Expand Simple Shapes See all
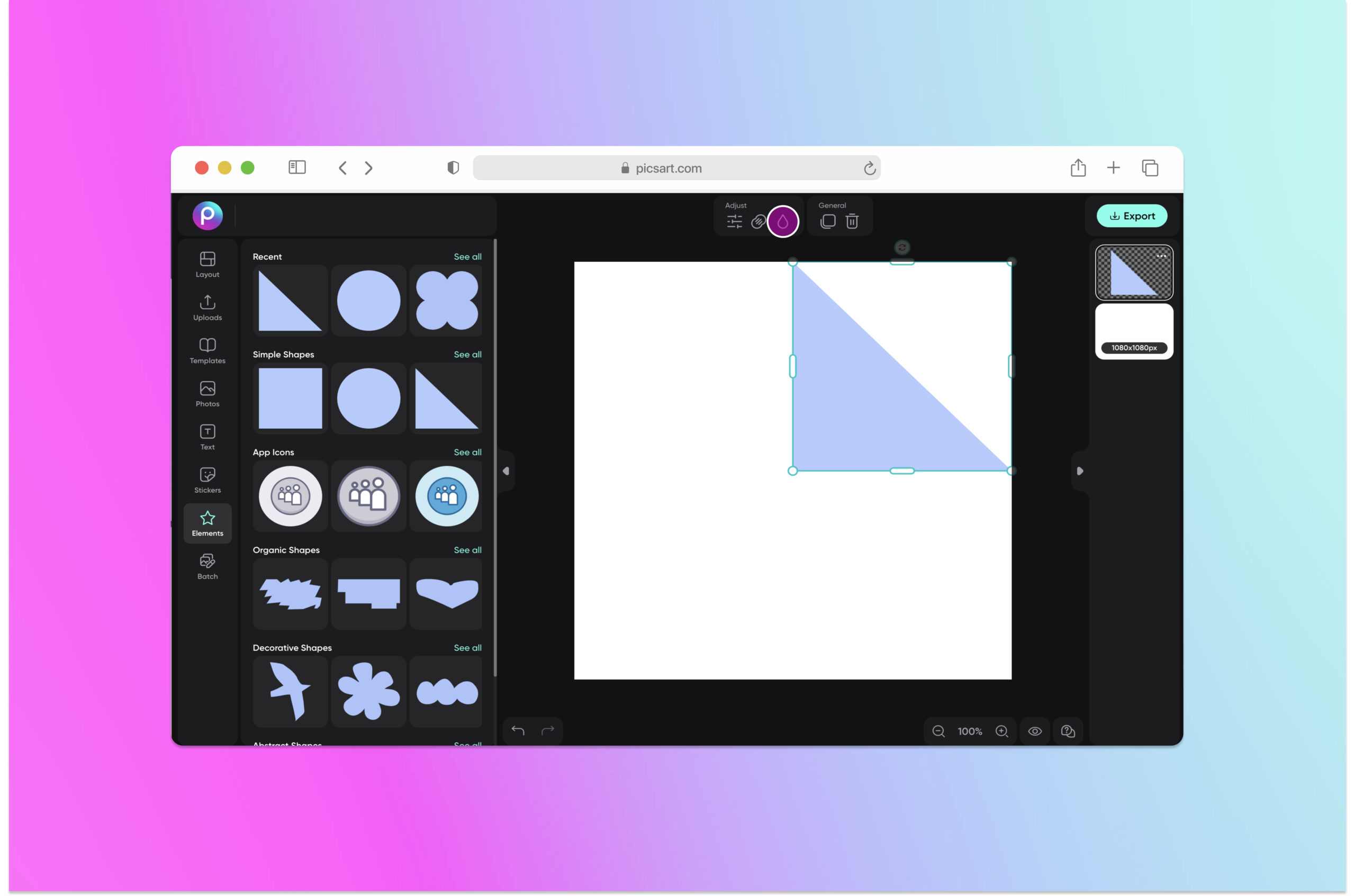The width and height of the screenshot is (1355, 896). coord(467,353)
